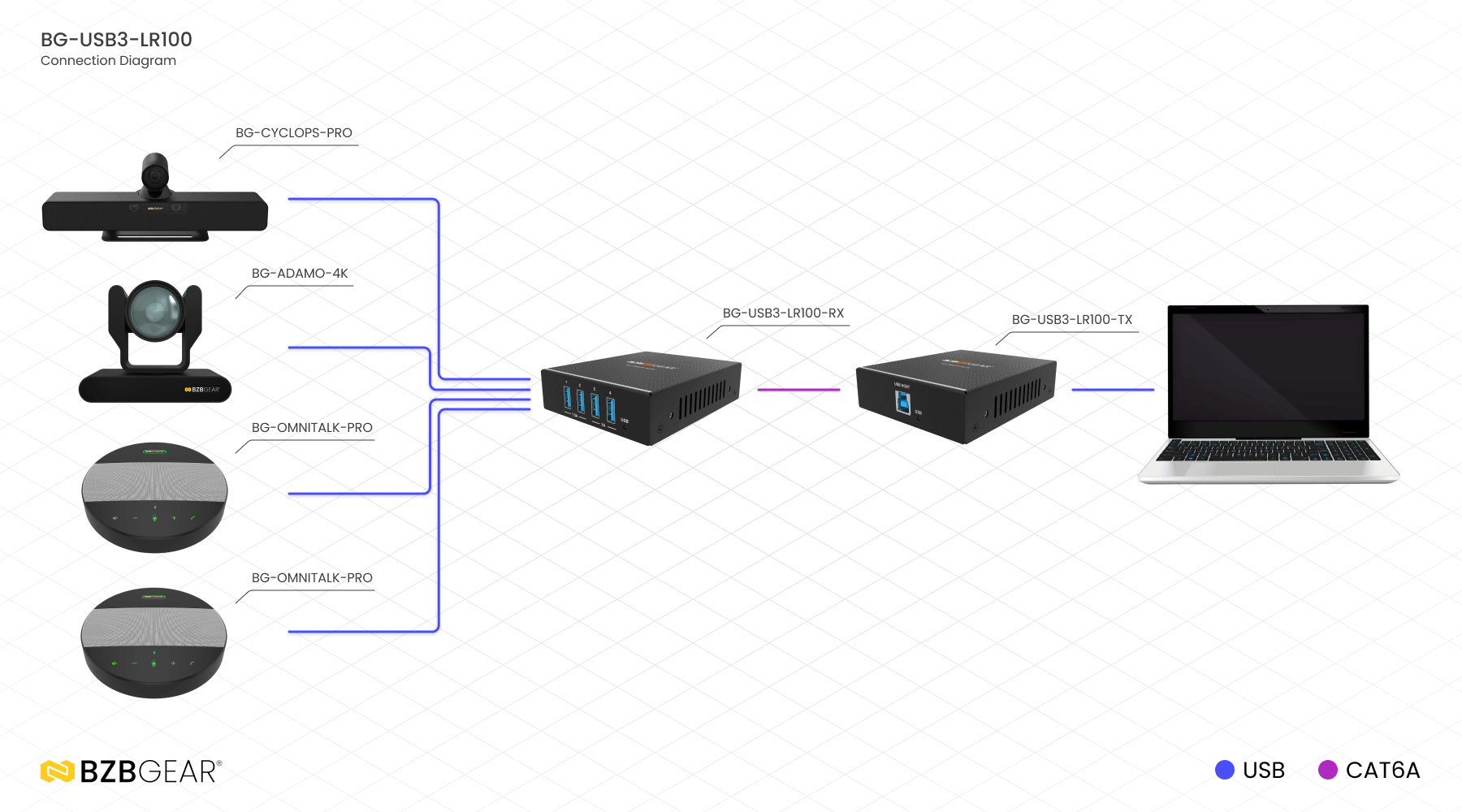Click the blue USB cable from transmitter to laptop

(1112, 390)
